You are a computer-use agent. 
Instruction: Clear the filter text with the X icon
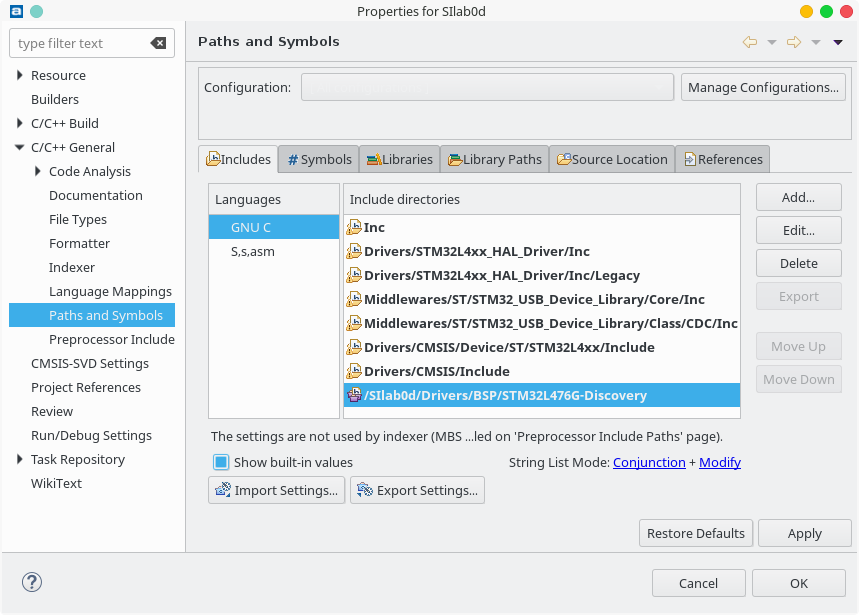pyautogui.click(x=159, y=43)
